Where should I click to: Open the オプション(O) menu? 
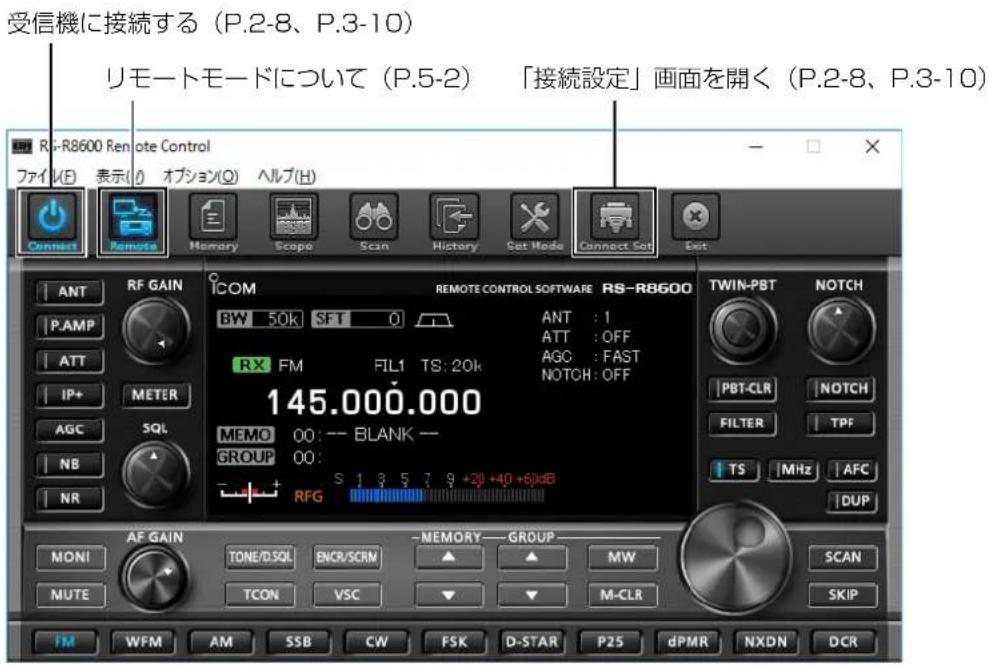coord(201,176)
